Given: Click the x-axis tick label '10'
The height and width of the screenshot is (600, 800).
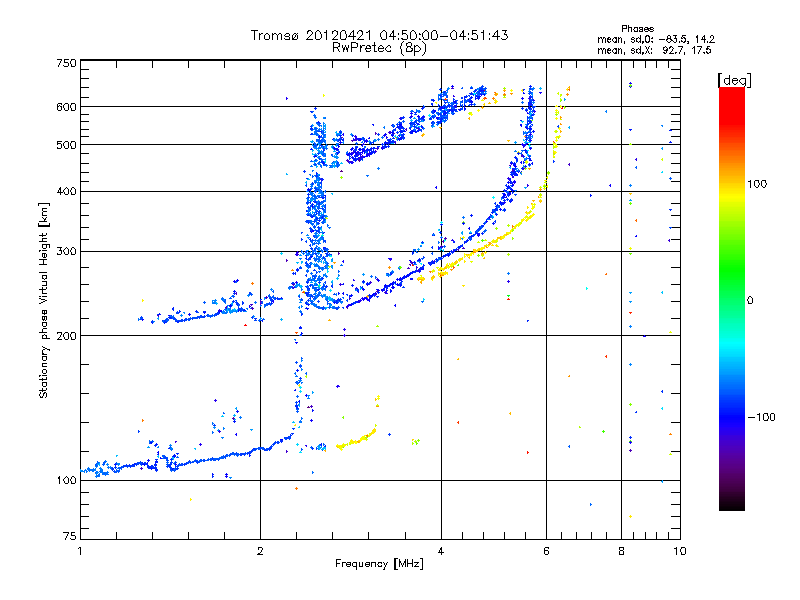Looking at the screenshot, I should point(680,551).
